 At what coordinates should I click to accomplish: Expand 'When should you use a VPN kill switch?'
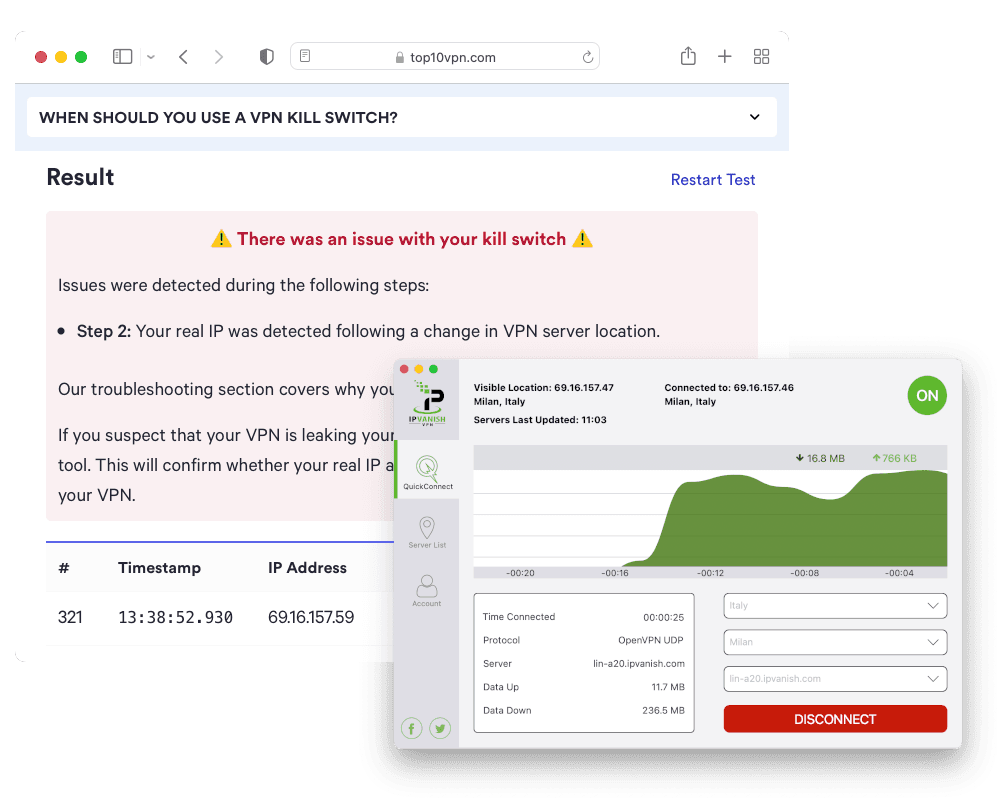pyautogui.click(x=402, y=117)
